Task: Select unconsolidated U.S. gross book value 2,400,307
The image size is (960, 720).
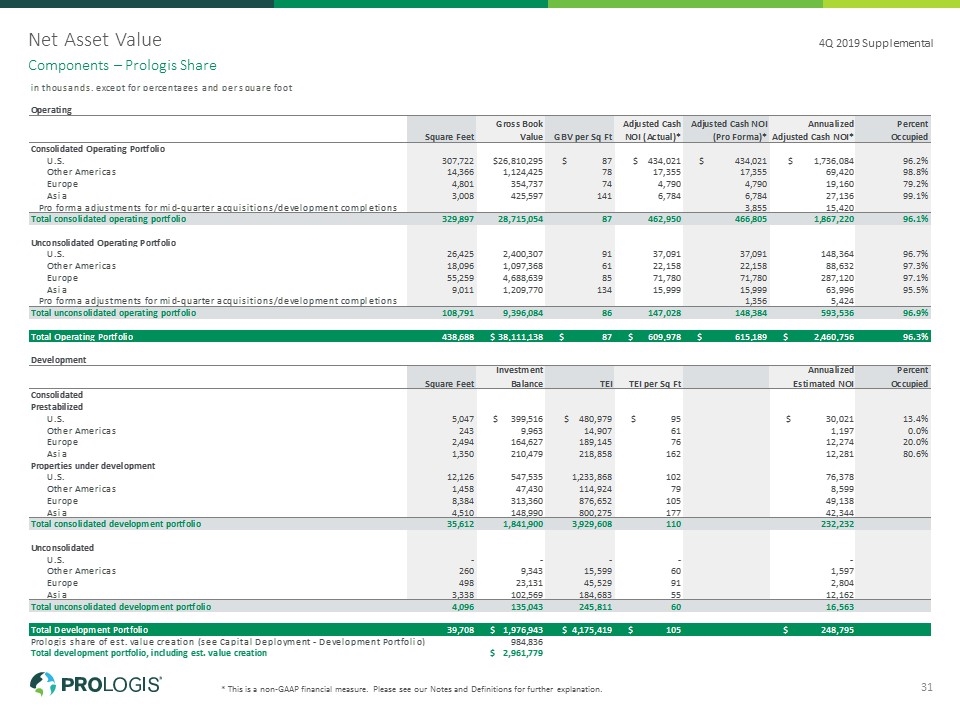Action: point(522,254)
